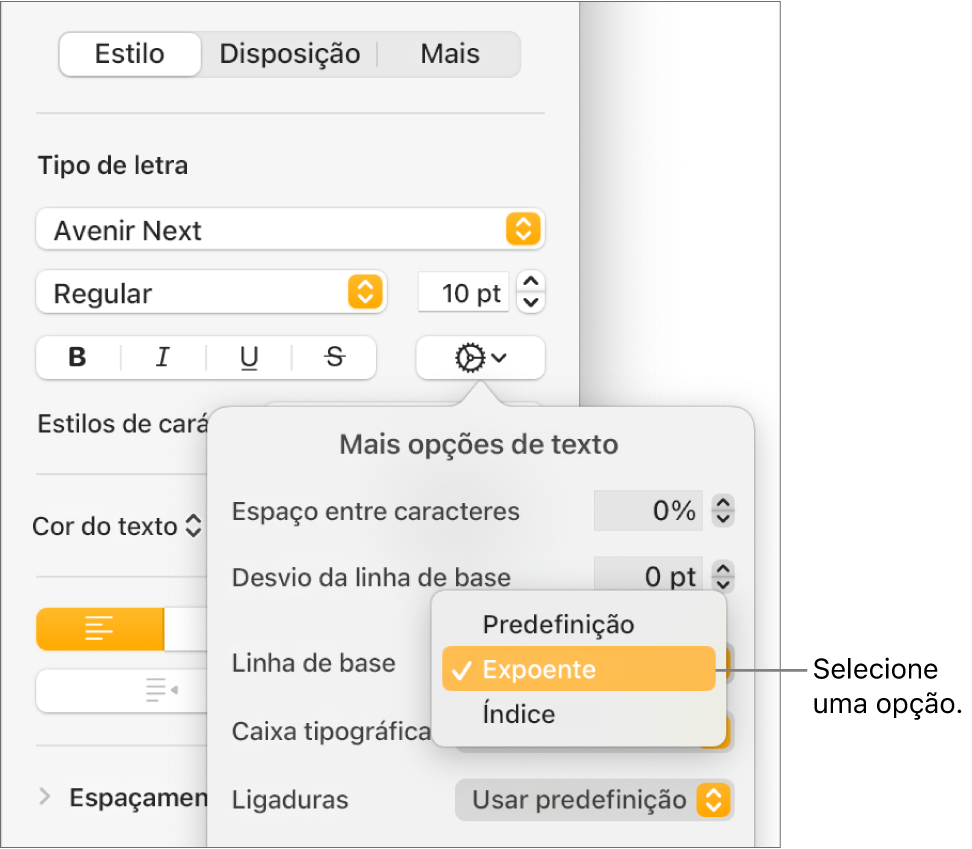
Task: Toggle bold text formatting
Action: 78,358
